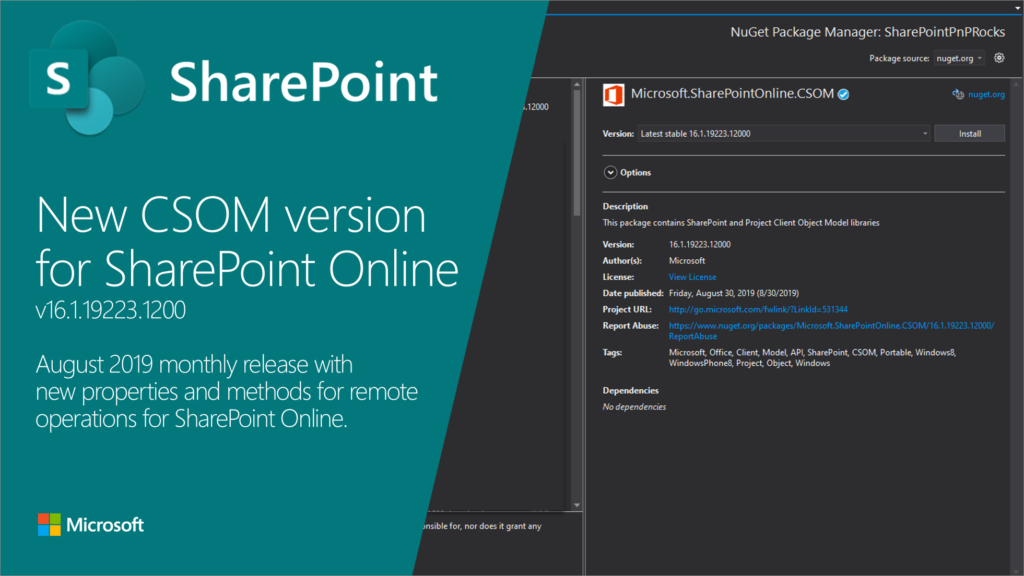Click the Microsoft.SharePointOnline.CSOM package title

click(x=732, y=95)
